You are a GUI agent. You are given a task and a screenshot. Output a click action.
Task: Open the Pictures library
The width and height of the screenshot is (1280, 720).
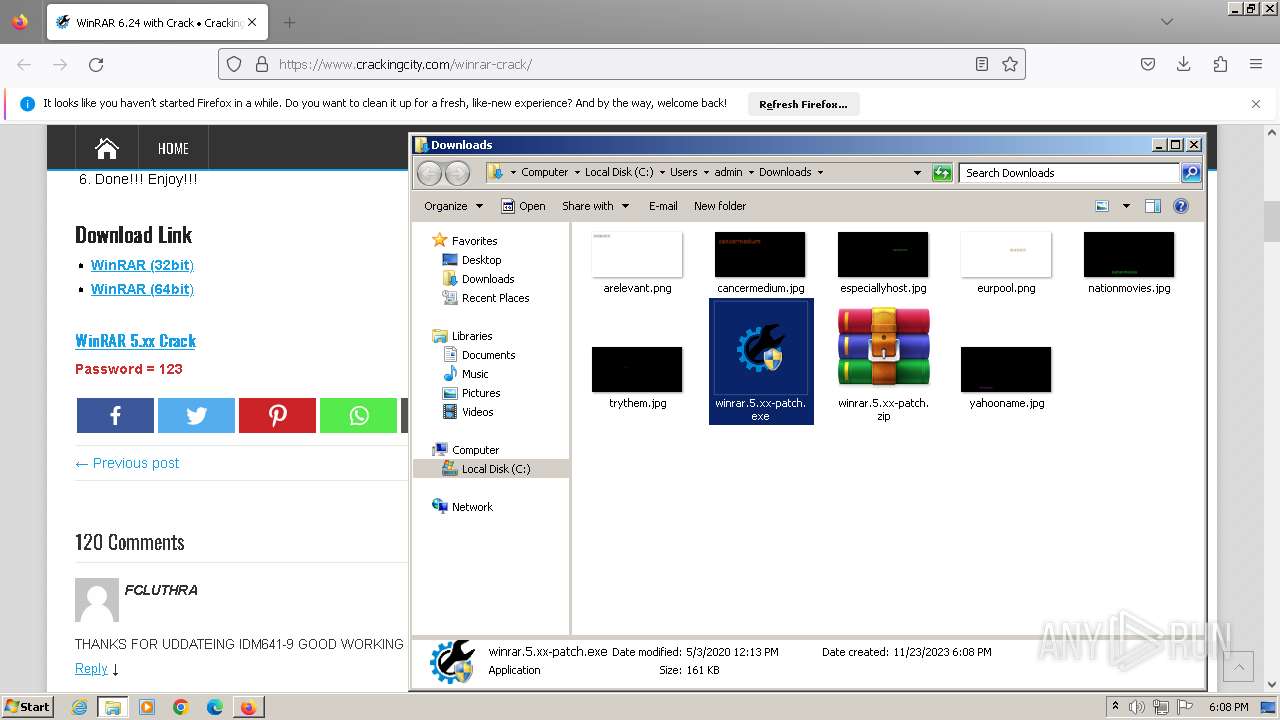(x=481, y=393)
